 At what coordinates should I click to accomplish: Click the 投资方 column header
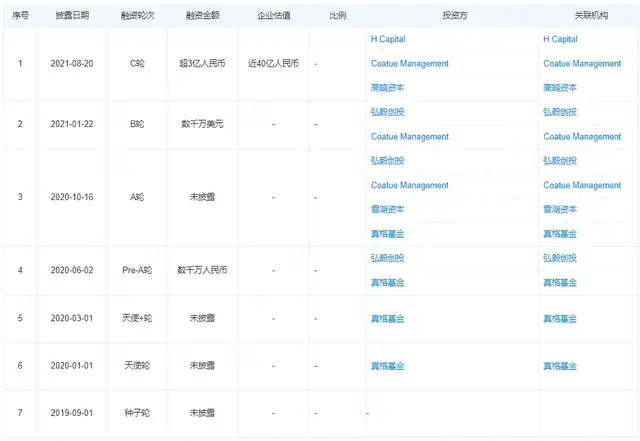click(x=455, y=16)
